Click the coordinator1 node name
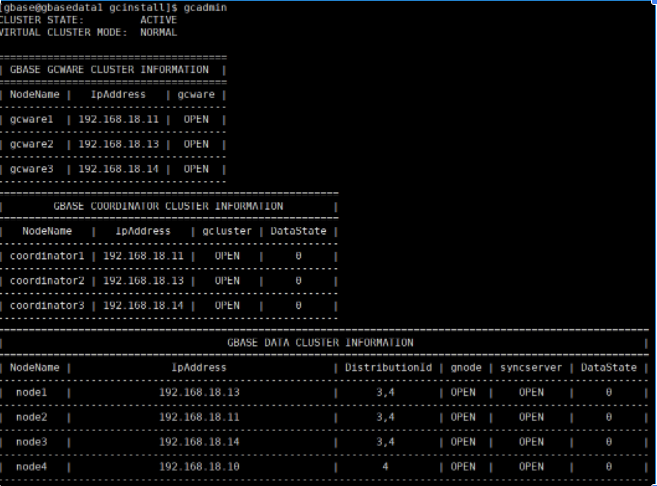Screen dimensions: 657x486 point(47,256)
